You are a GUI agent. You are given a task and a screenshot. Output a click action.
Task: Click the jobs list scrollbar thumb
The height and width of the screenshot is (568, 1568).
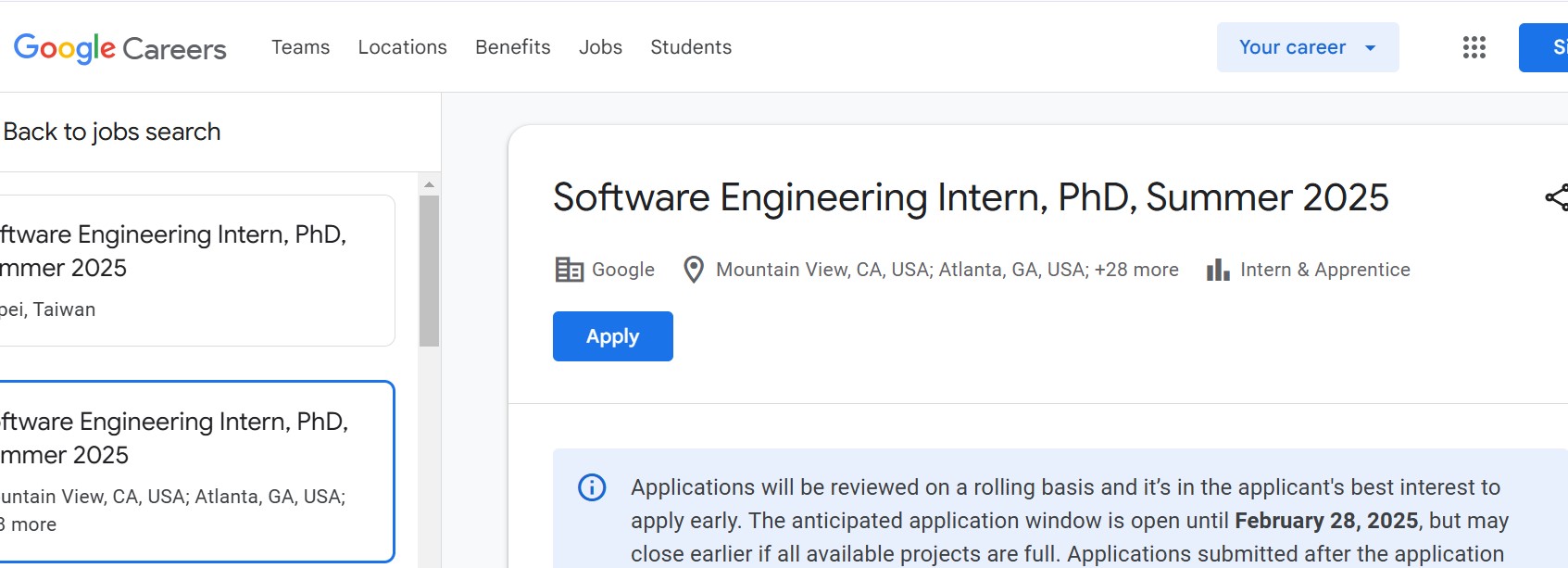tap(429, 271)
